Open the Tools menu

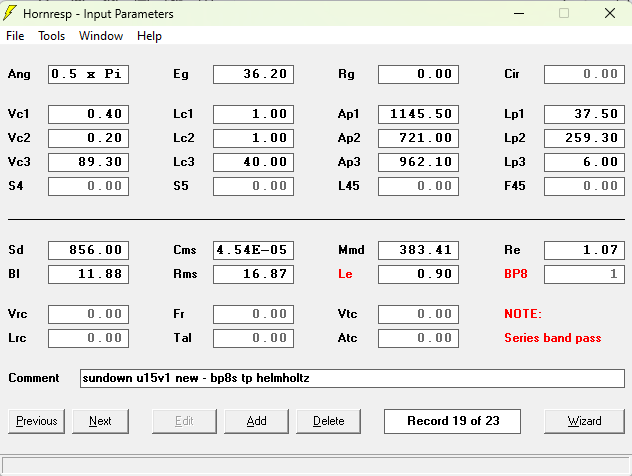[52, 36]
